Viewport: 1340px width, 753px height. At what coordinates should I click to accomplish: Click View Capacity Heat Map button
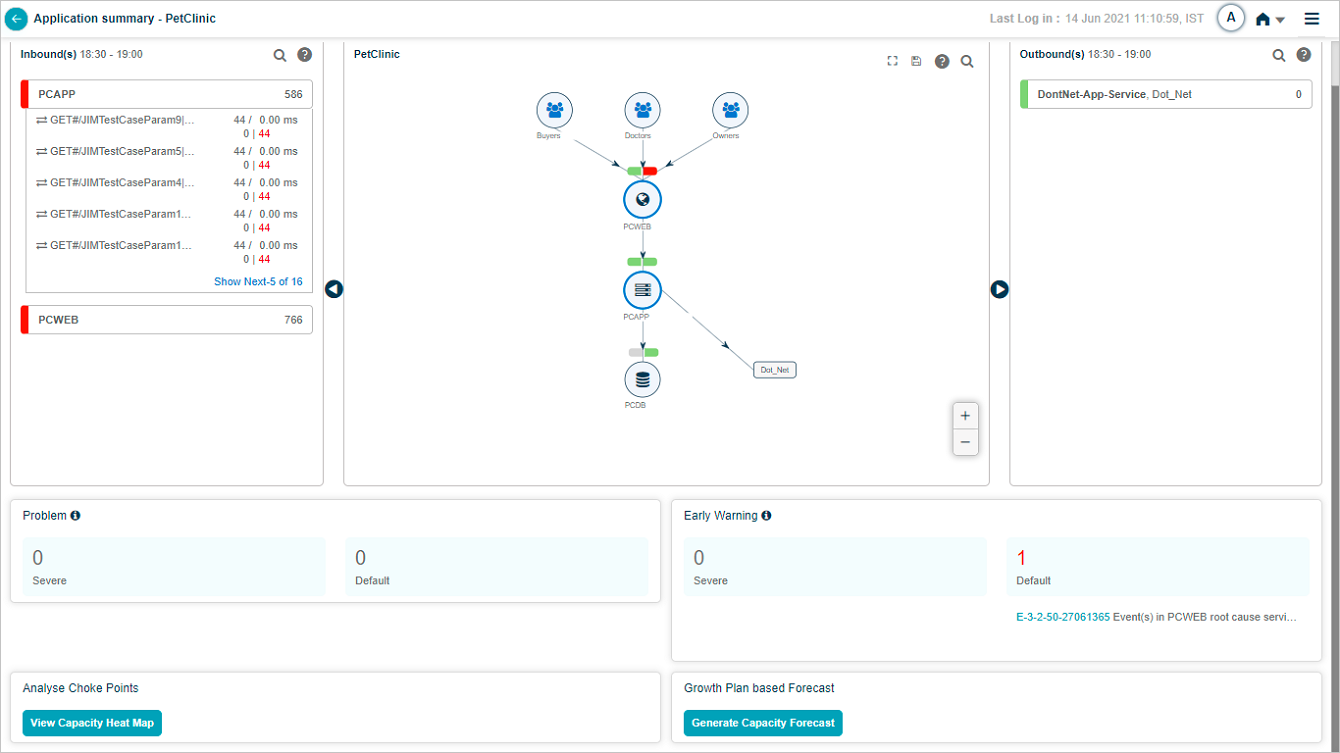coord(92,723)
